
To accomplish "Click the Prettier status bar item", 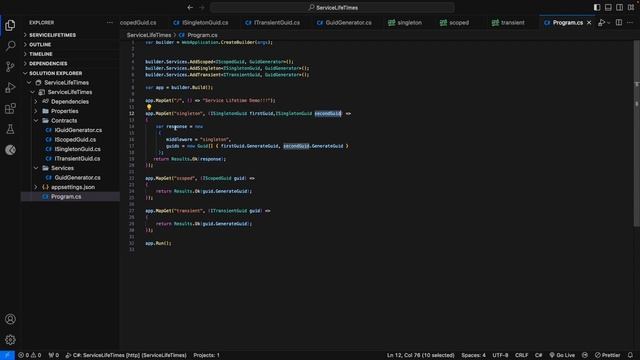I will pyautogui.click(x=607, y=355).
